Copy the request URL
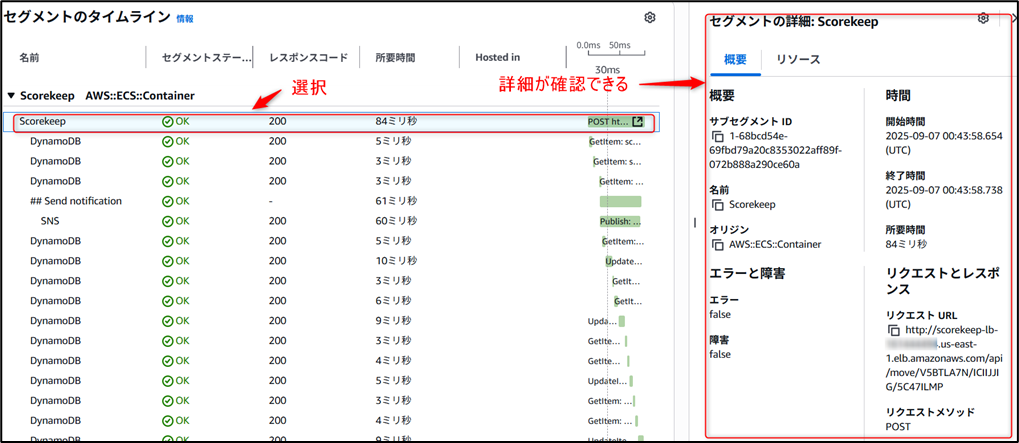1019x443 pixels. click(x=893, y=330)
